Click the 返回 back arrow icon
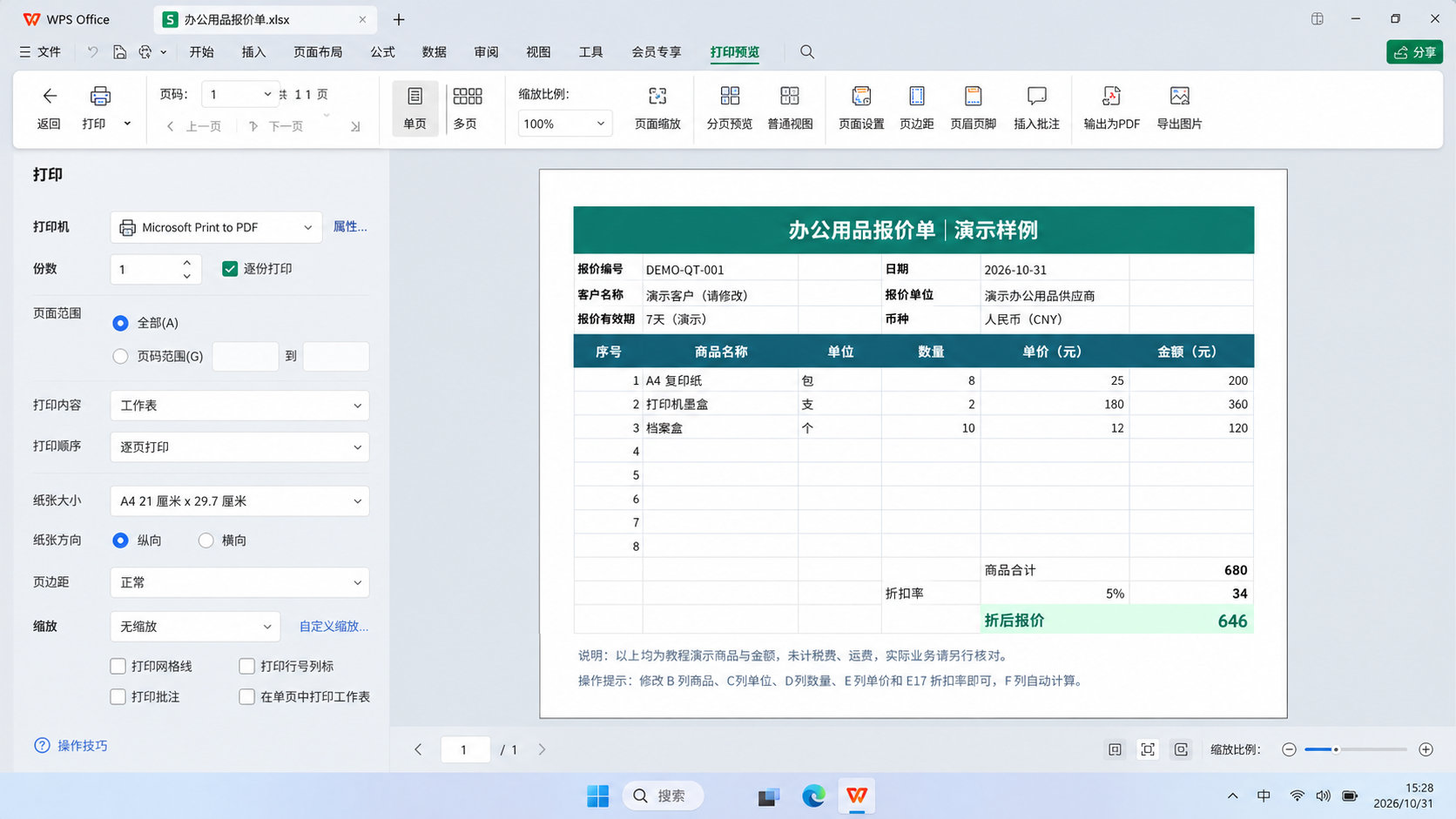Viewport: 1456px width, 819px height. 50,96
